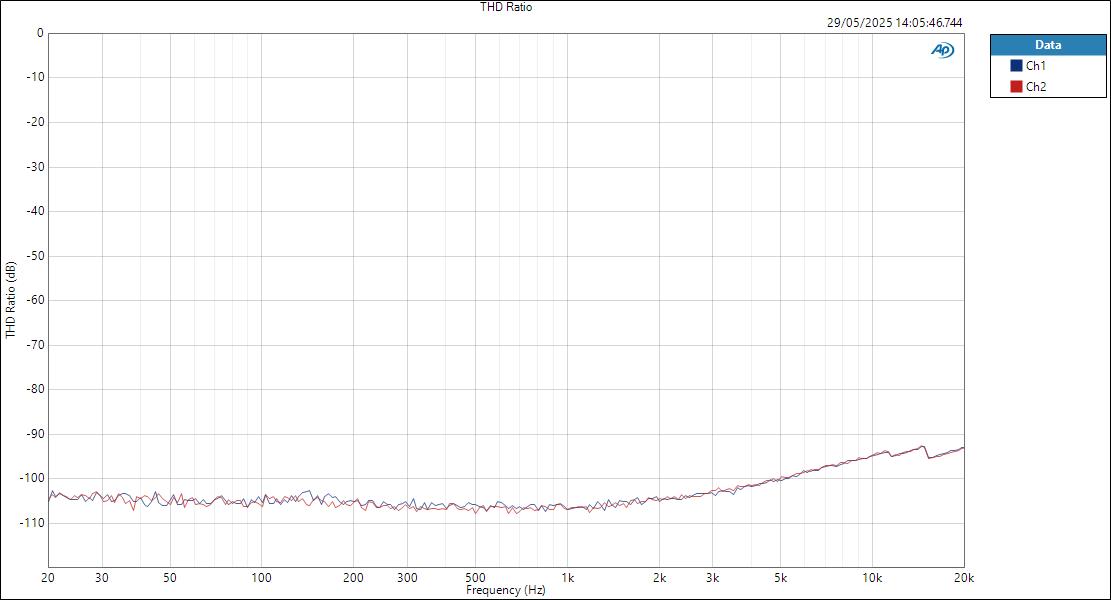1111x600 pixels.
Task: Click the Audio Precision logo
Action: point(941,47)
